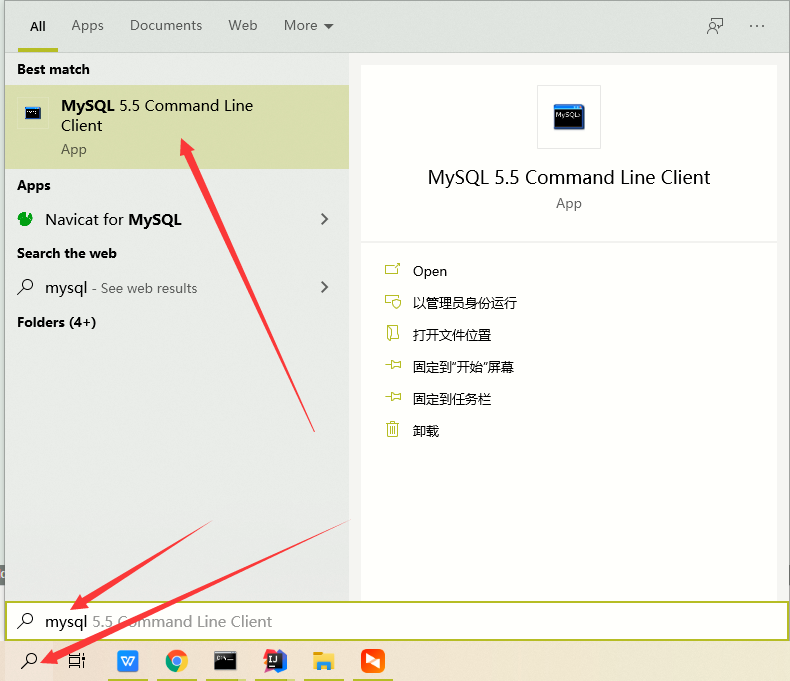Viewport: 790px width, 681px height.
Task: Click the uninstall trash icon
Action: tap(392, 429)
